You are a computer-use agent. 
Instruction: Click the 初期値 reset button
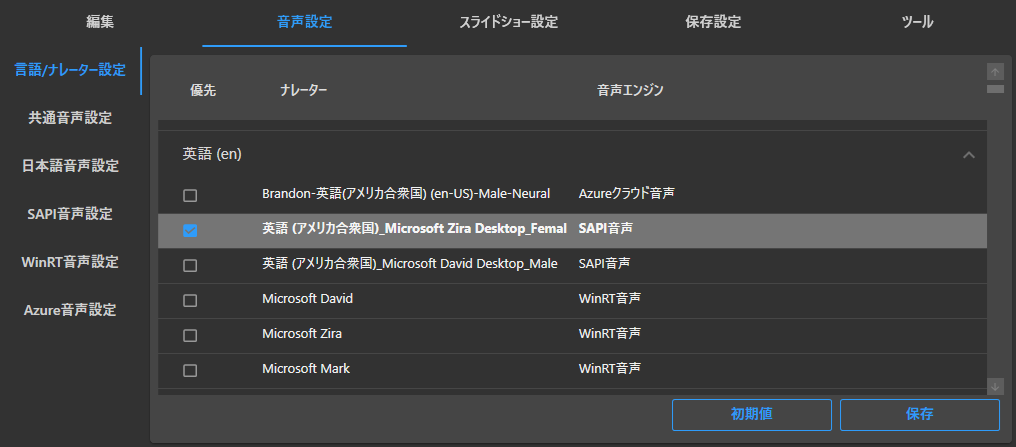[751, 413]
